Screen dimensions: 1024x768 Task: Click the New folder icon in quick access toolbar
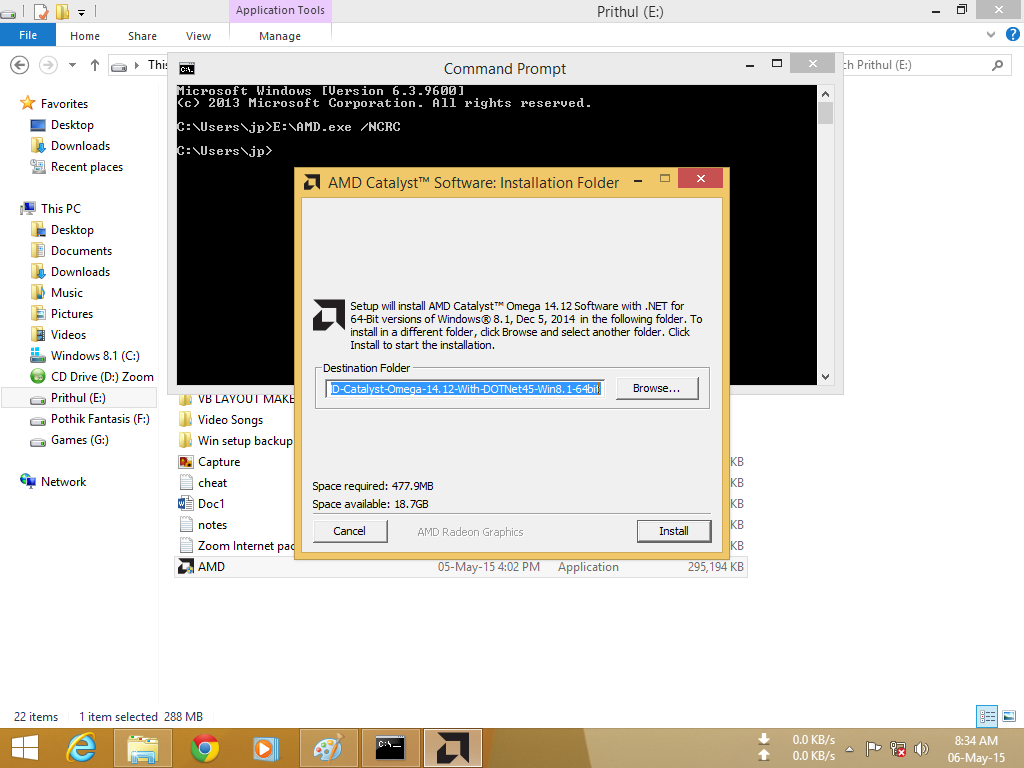click(63, 11)
